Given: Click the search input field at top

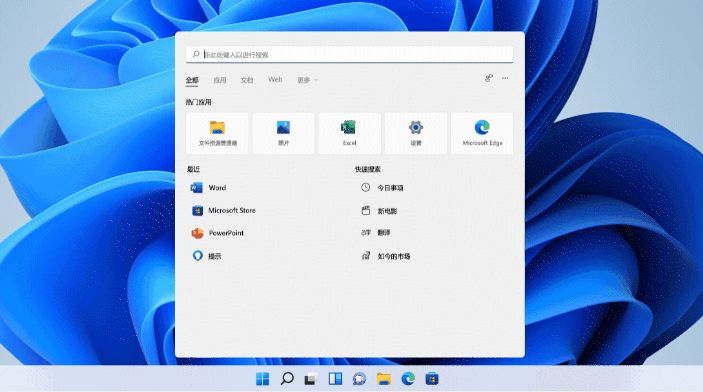Looking at the screenshot, I should pyautogui.click(x=349, y=54).
